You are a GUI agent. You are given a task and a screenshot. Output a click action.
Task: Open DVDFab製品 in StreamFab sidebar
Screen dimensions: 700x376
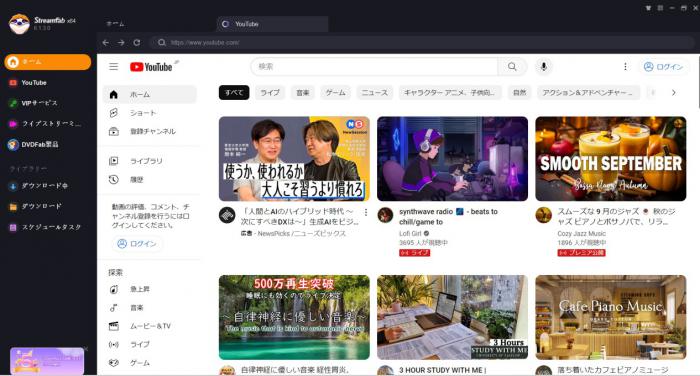click(48, 144)
